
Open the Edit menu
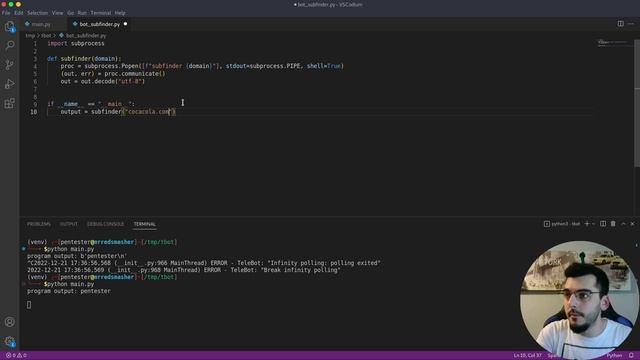point(19,13)
